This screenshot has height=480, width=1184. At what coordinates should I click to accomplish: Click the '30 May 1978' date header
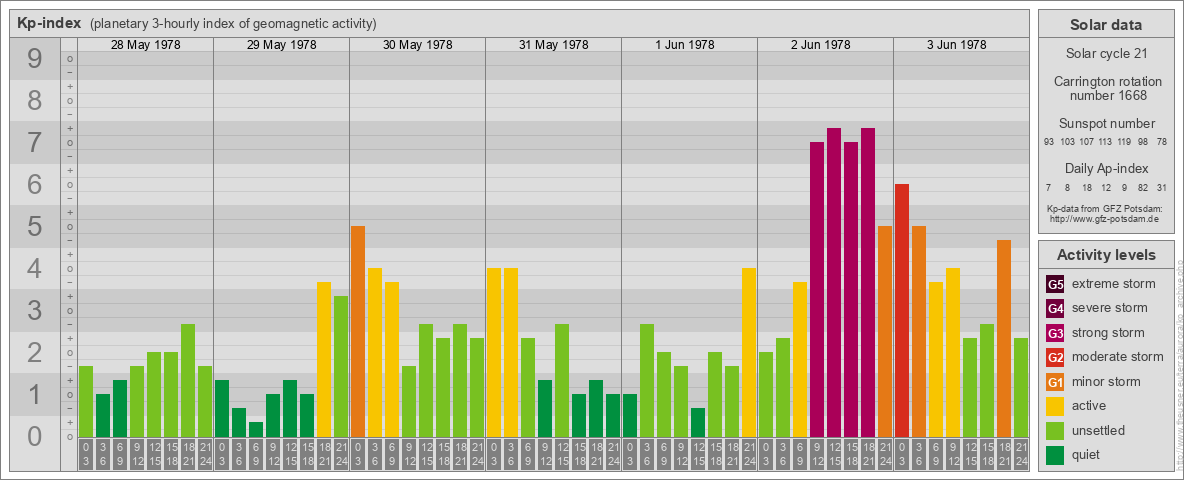click(418, 45)
